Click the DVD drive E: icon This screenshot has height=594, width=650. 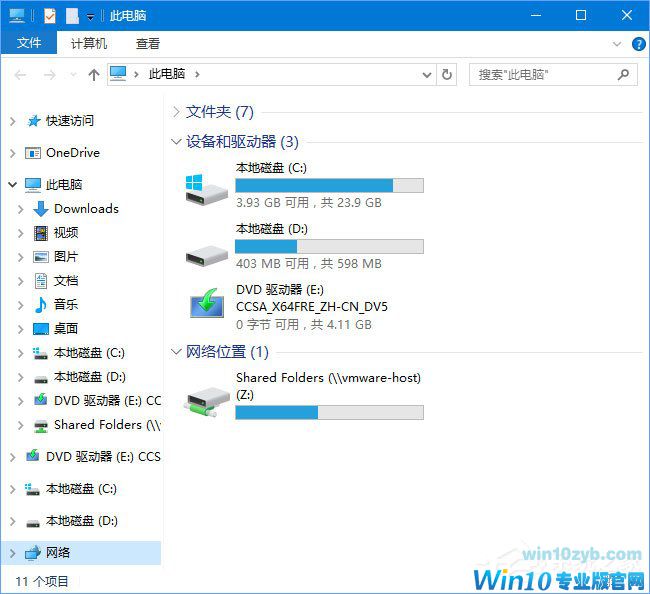(207, 303)
